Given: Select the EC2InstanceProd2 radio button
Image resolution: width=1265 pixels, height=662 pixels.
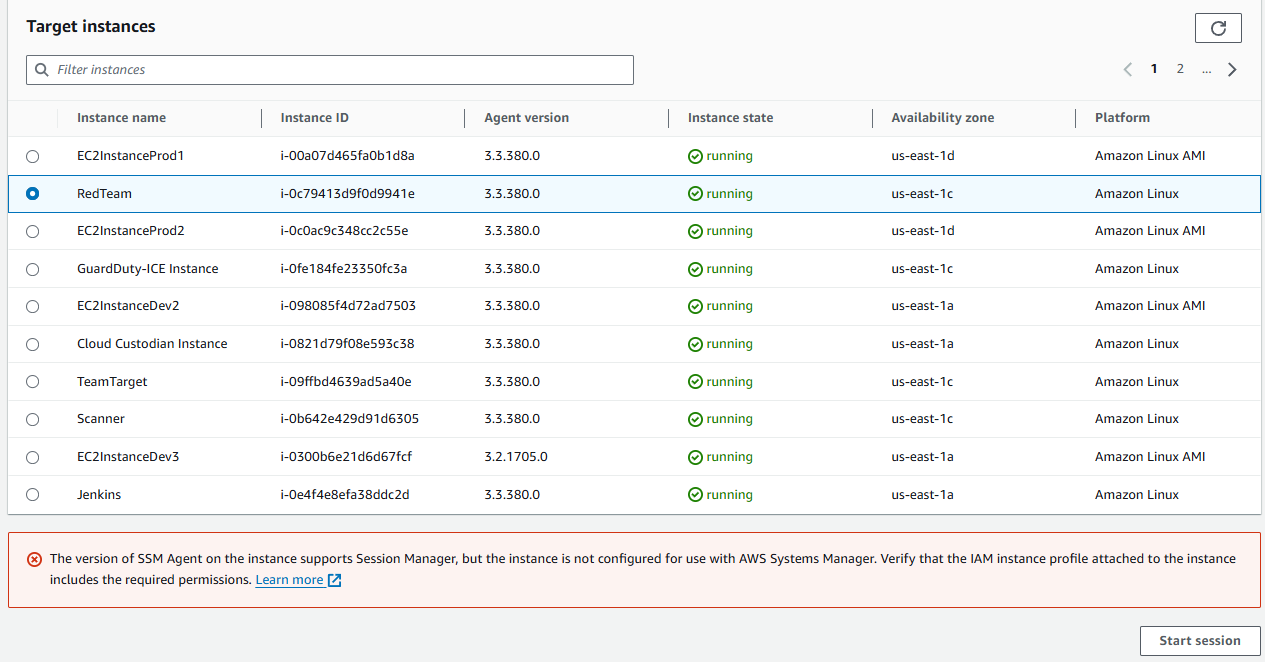Looking at the screenshot, I should [33, 231].
